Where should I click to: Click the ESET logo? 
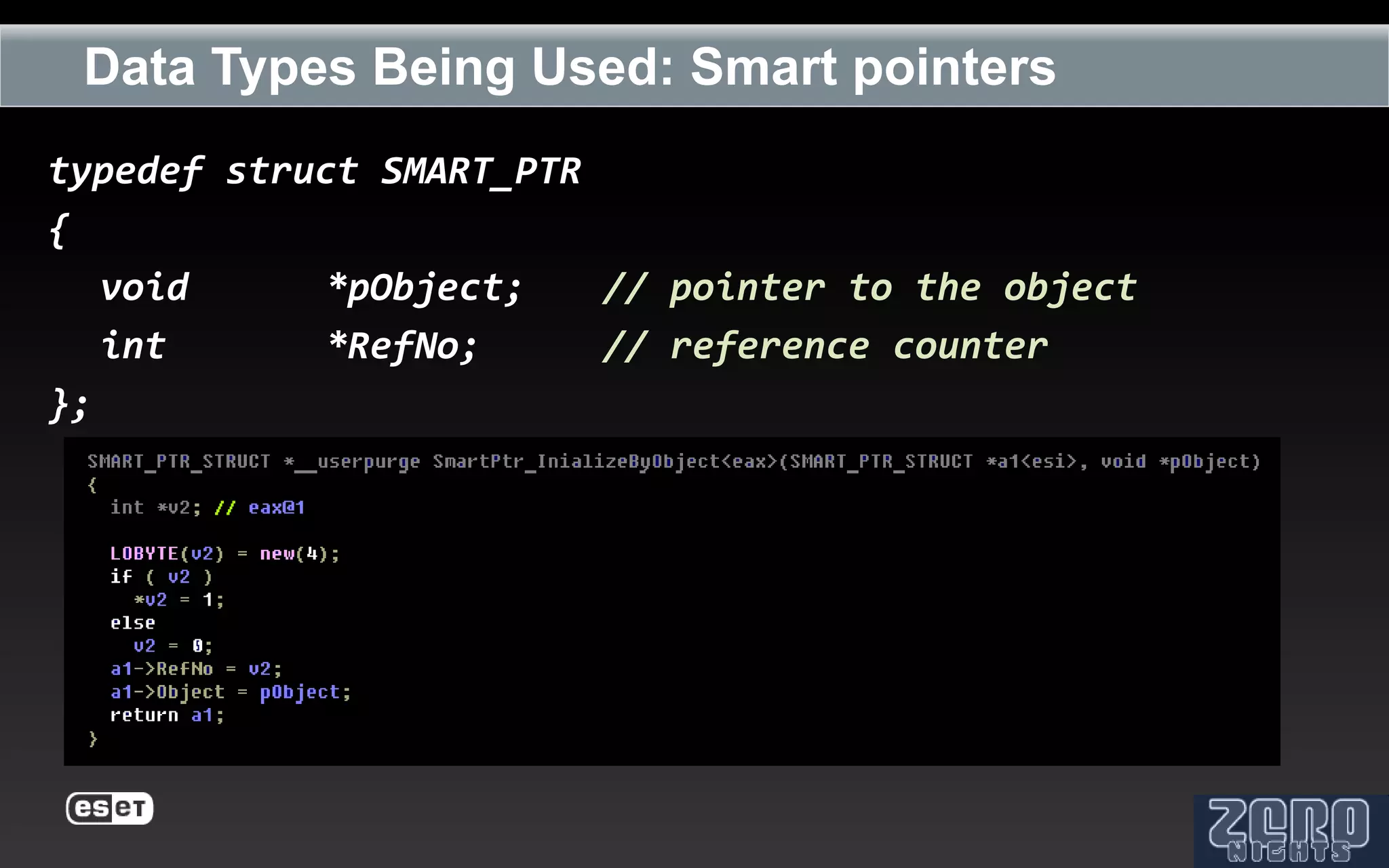pyautogui.click(x=109, y=808)
